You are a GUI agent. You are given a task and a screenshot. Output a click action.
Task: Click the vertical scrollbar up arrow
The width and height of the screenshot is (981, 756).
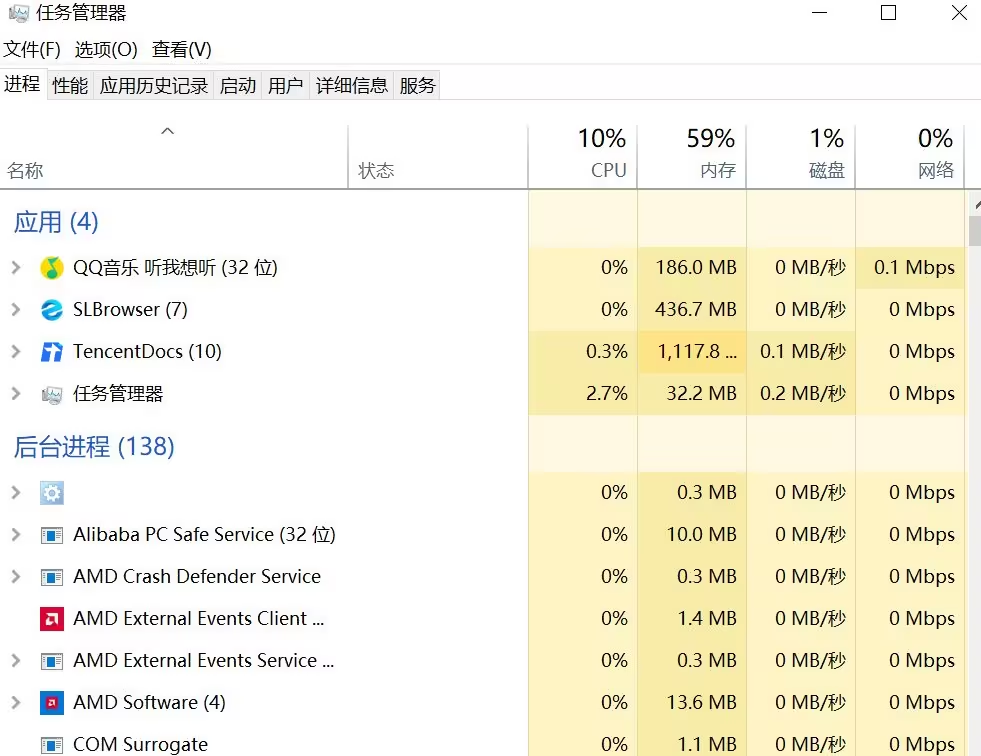tap(975, 203)
